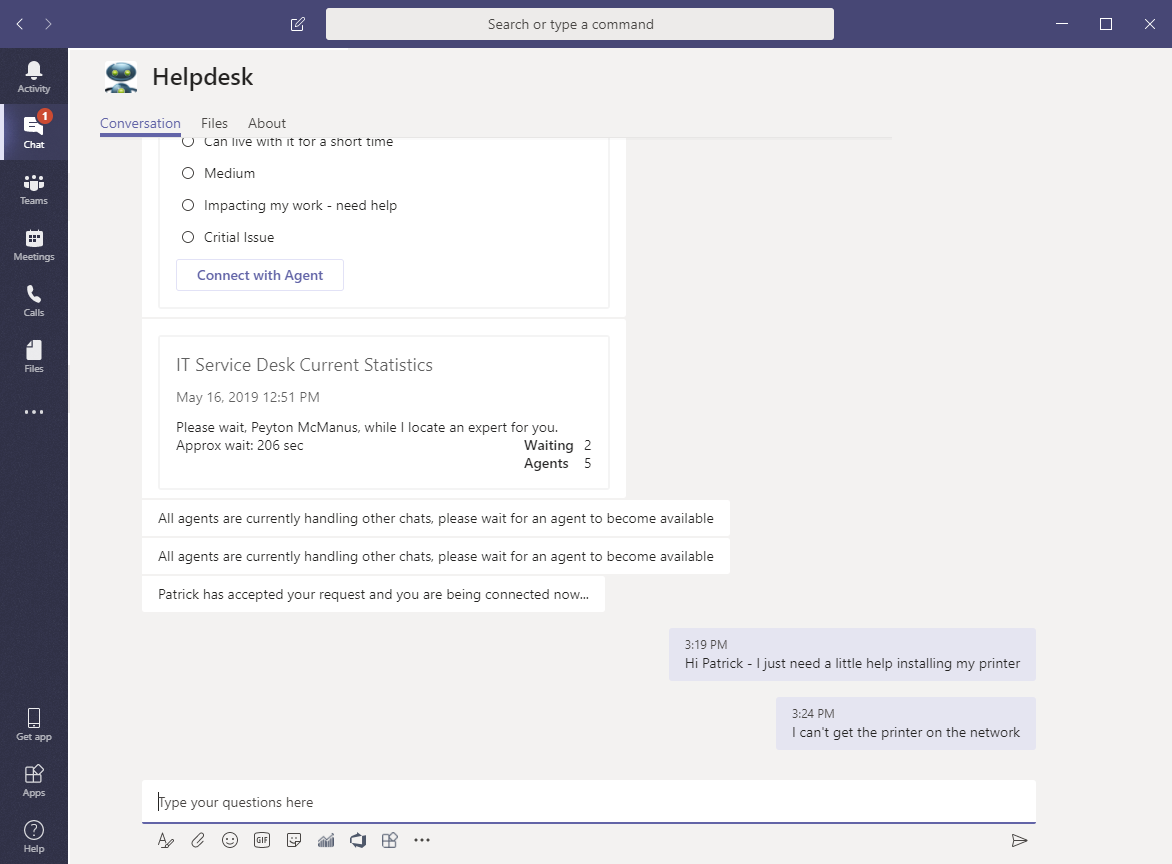Open Chat with one unread notification
Screen dimensions: 1172x864
point(34,132)
